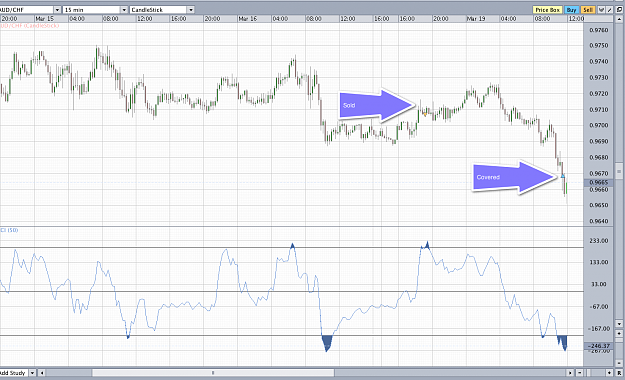Click the zoom out minus button at bottom
Image resolution: width=625 pixels, height=380 pixels.
580,373
